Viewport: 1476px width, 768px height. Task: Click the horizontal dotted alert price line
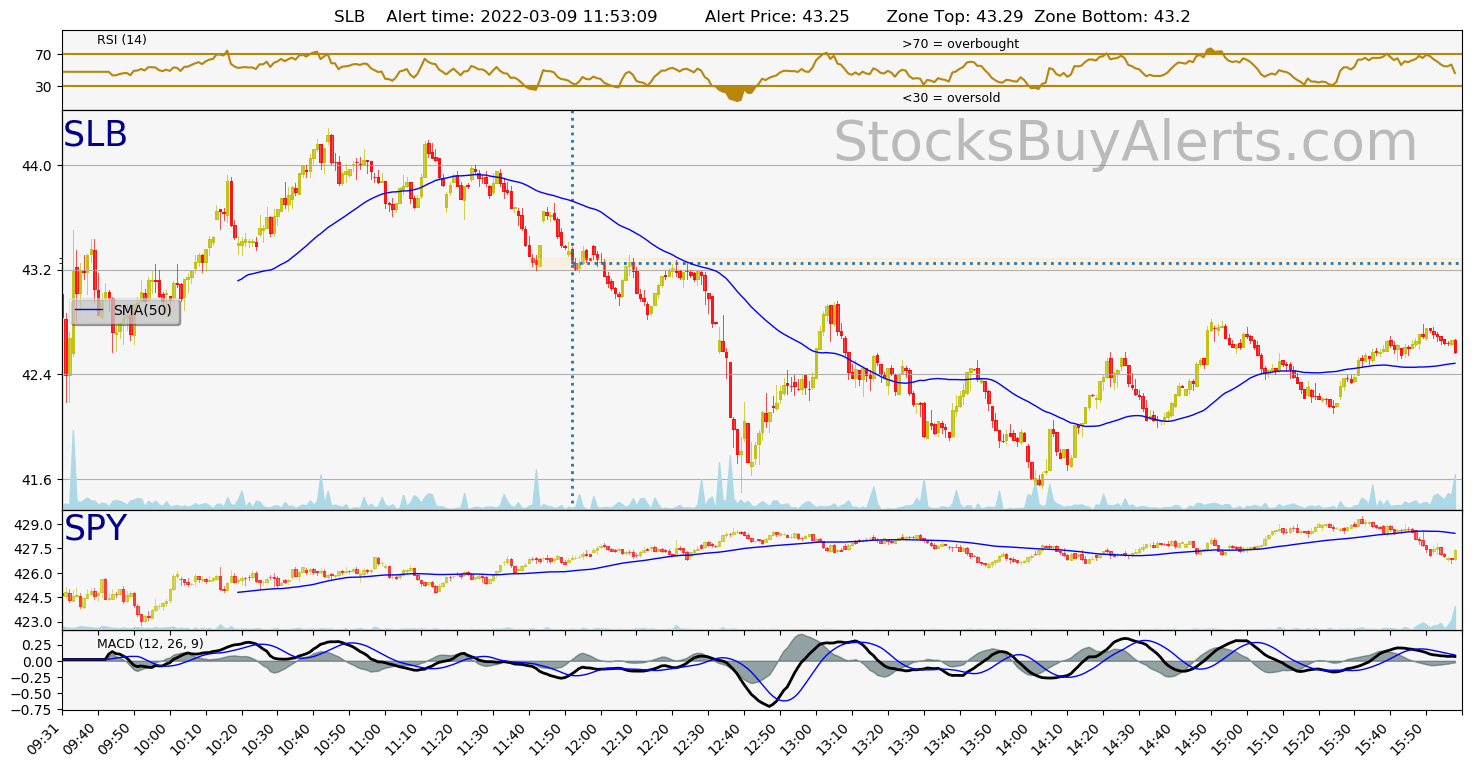1018,264
